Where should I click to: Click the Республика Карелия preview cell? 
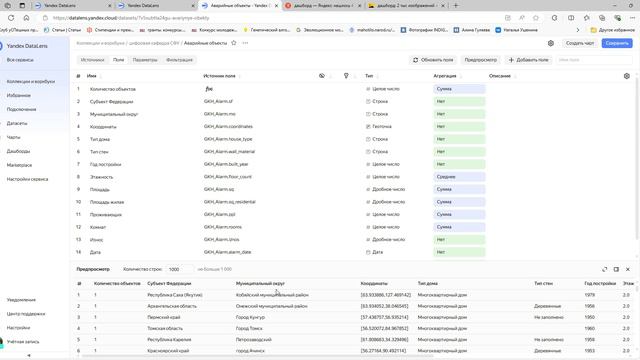(169, 340)
